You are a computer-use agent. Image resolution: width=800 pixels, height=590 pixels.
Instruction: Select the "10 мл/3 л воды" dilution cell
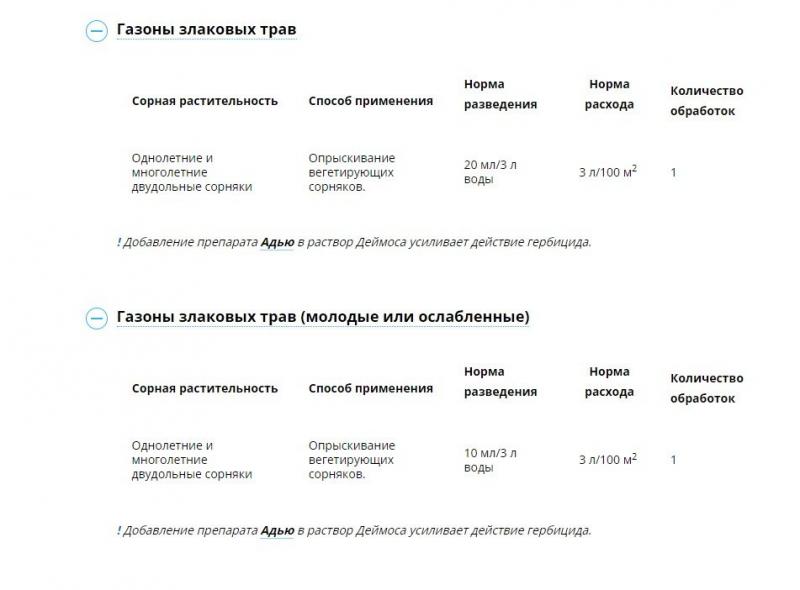click(x=490, y=460)
